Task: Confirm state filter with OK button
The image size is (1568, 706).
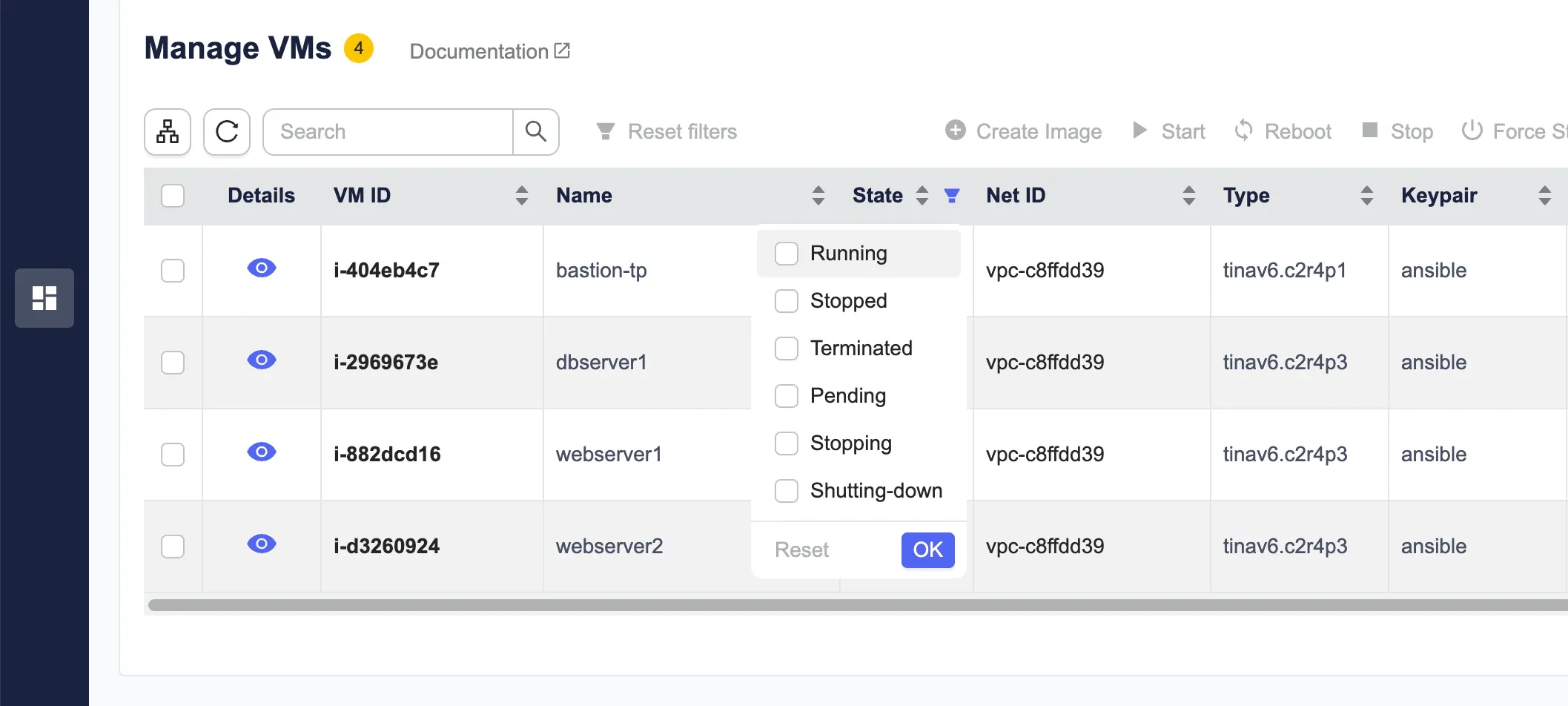Action: (x=927, y=550)
